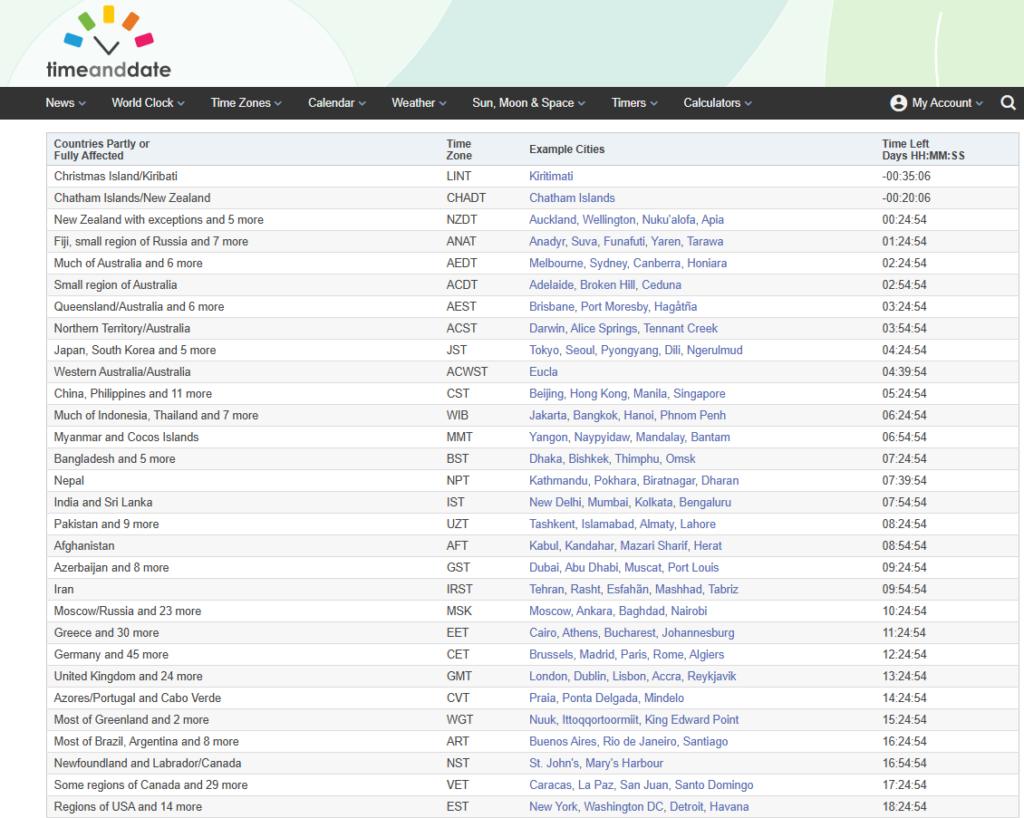
Task: Open the Chatham Islands link
Action: pos(572,198)
